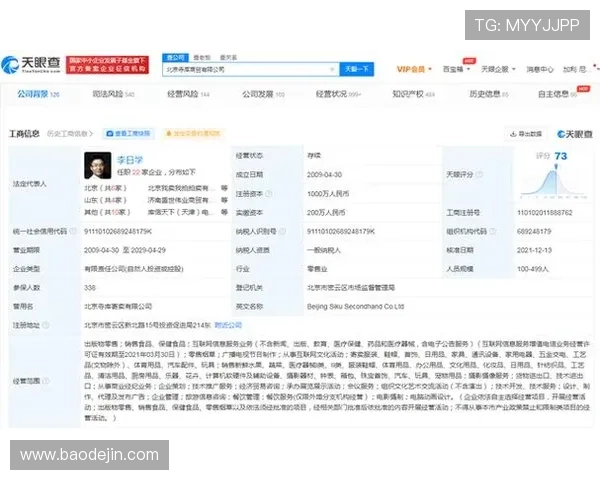Click the 登记机关 value 北京市密云区市场监督管理局
The height and width of the screenshot is (480, 600).
351,287
